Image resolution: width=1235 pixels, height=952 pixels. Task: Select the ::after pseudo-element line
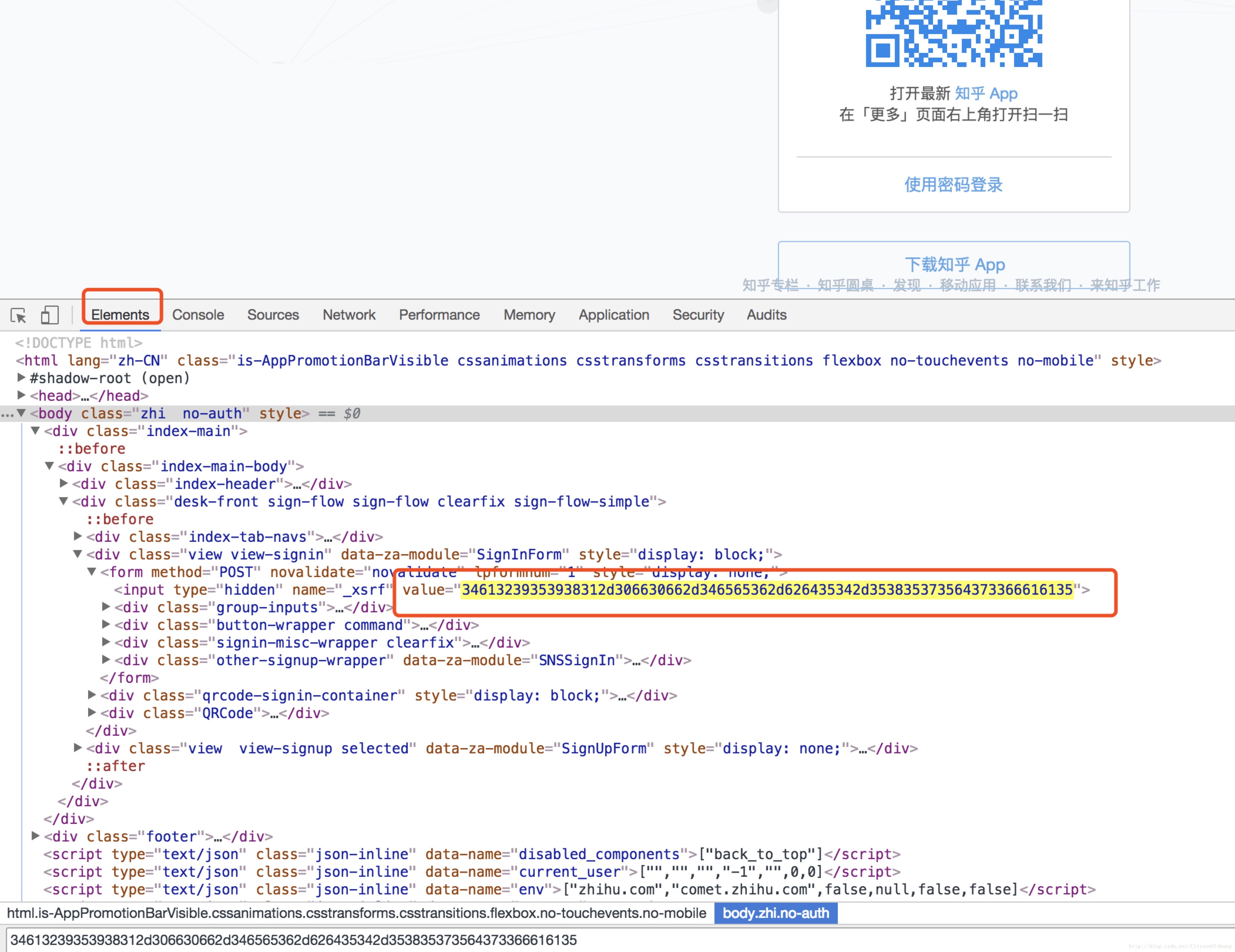[115, 766]
